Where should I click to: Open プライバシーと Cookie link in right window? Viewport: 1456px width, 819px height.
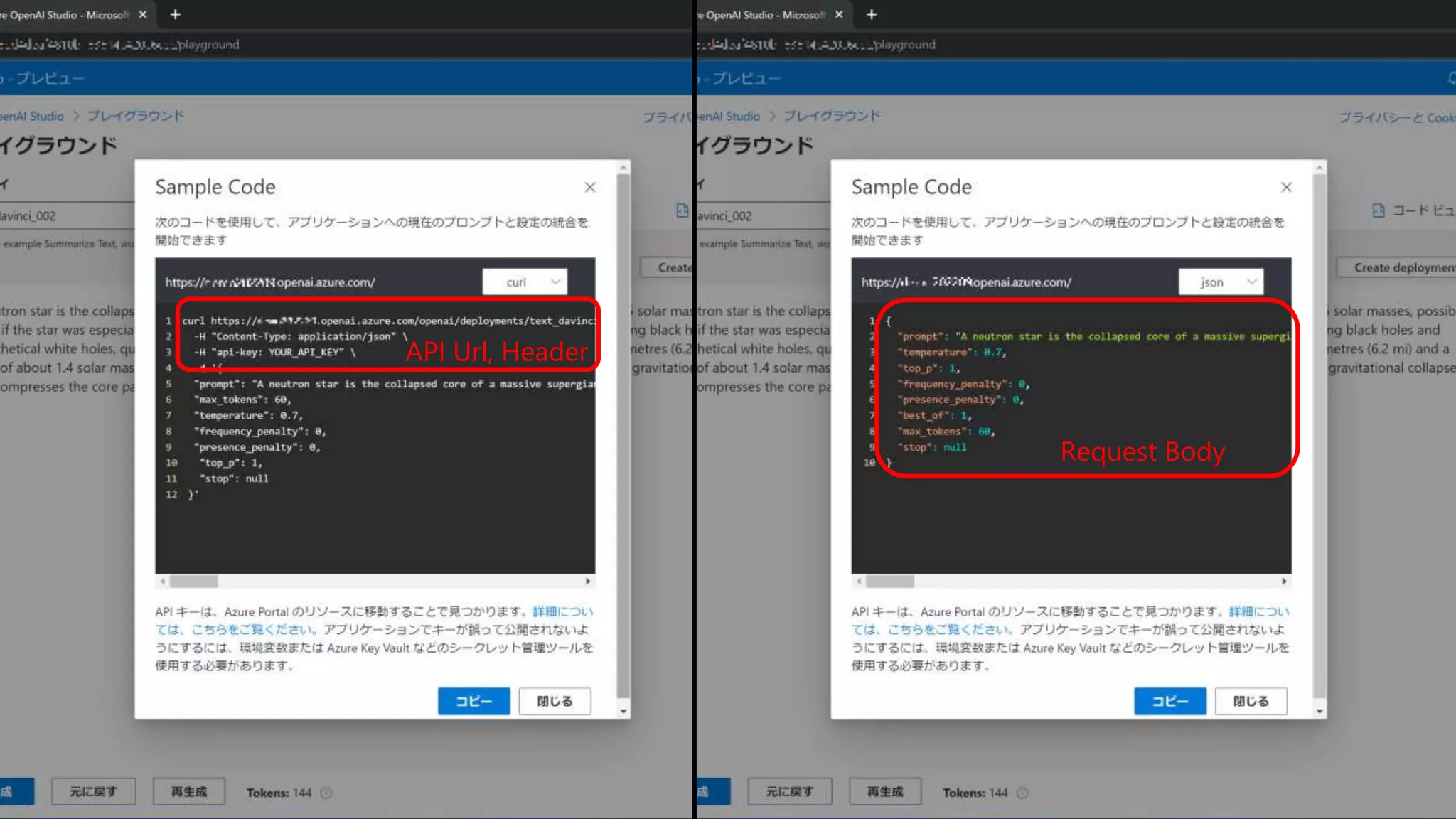click(x=1397, y=117)
